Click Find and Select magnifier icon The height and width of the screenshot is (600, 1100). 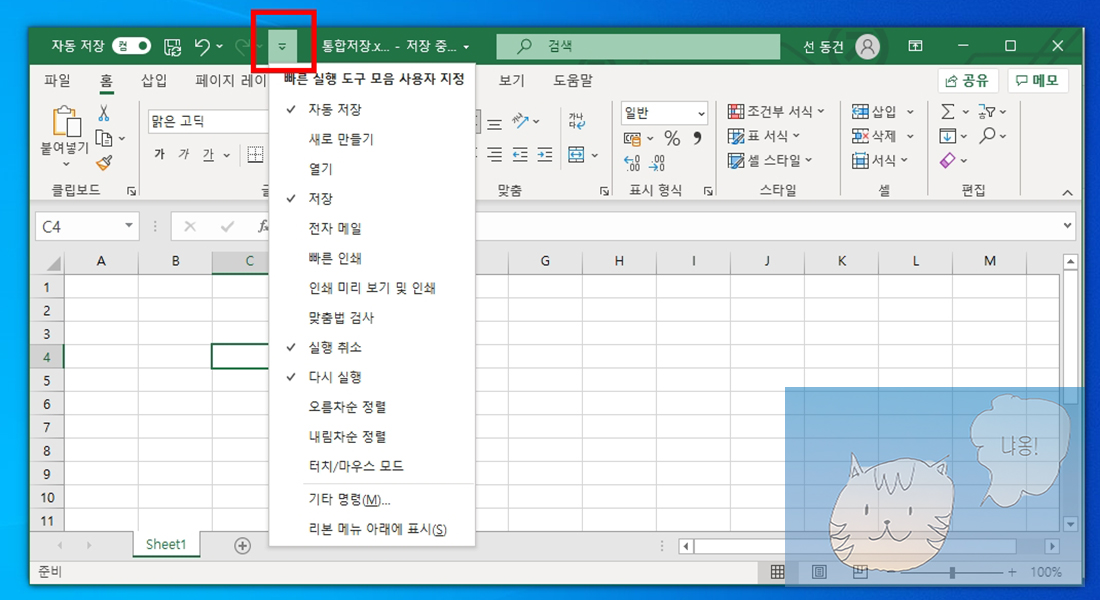click(988, 135)
